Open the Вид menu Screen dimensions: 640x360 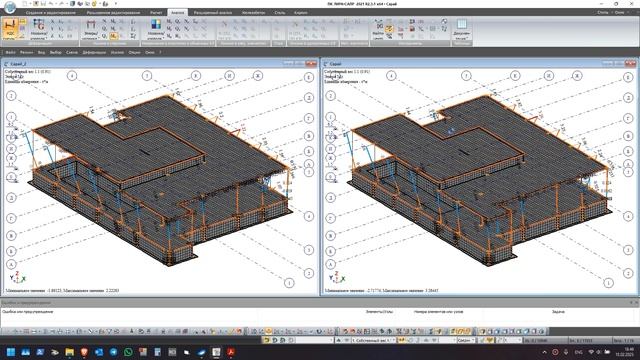(x=41, y=52)
